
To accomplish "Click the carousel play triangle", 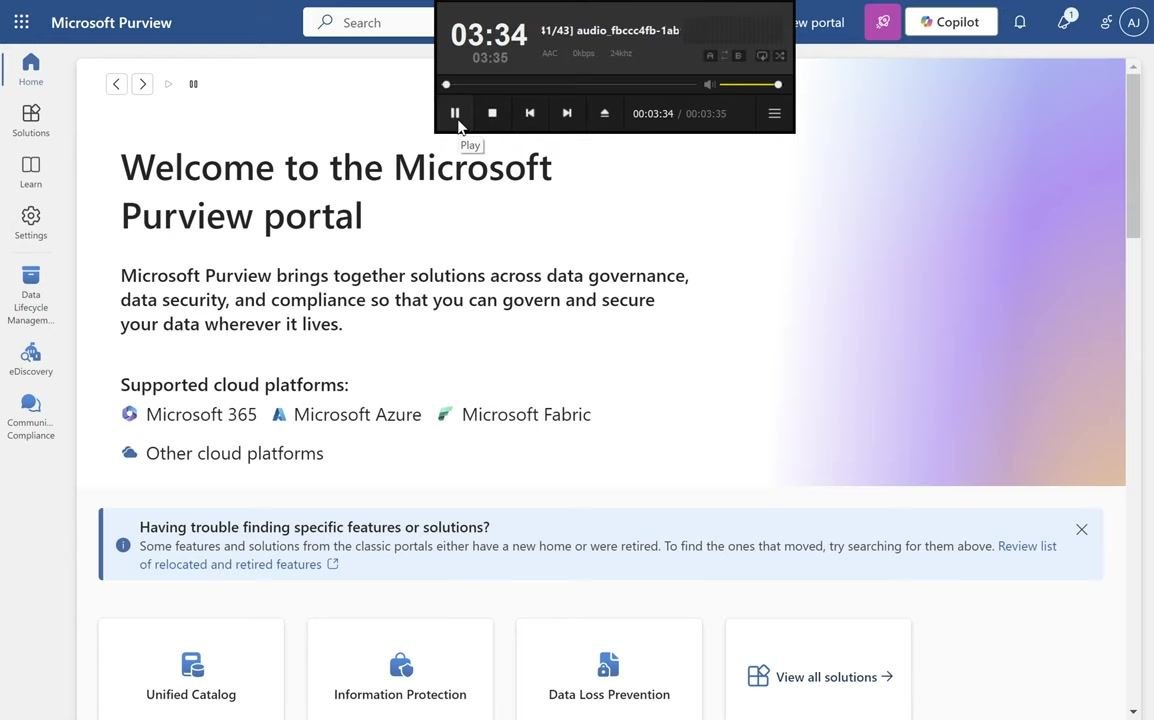I will coord(169,84).
